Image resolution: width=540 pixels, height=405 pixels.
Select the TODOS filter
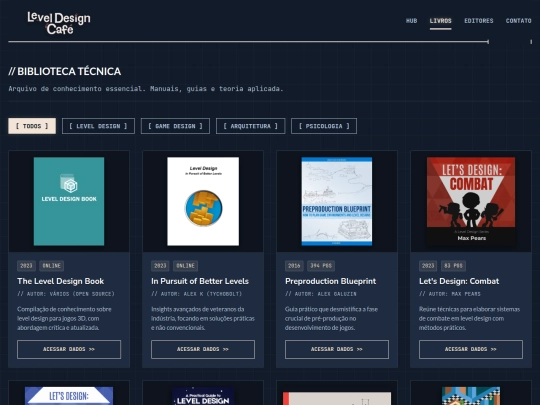pyautogui.click(x=32, y=126)
